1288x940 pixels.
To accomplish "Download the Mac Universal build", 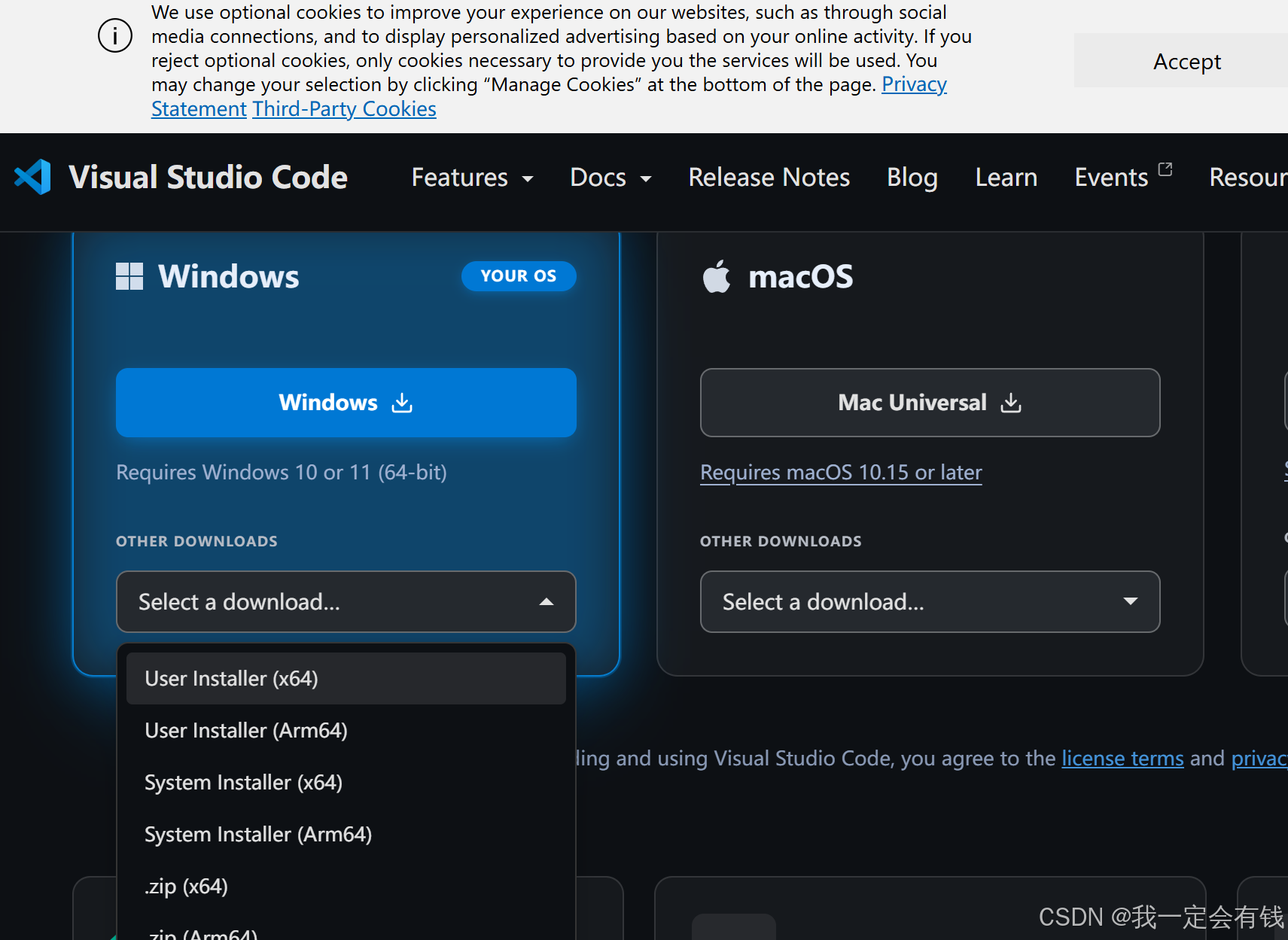I will [x=930, y=403].
